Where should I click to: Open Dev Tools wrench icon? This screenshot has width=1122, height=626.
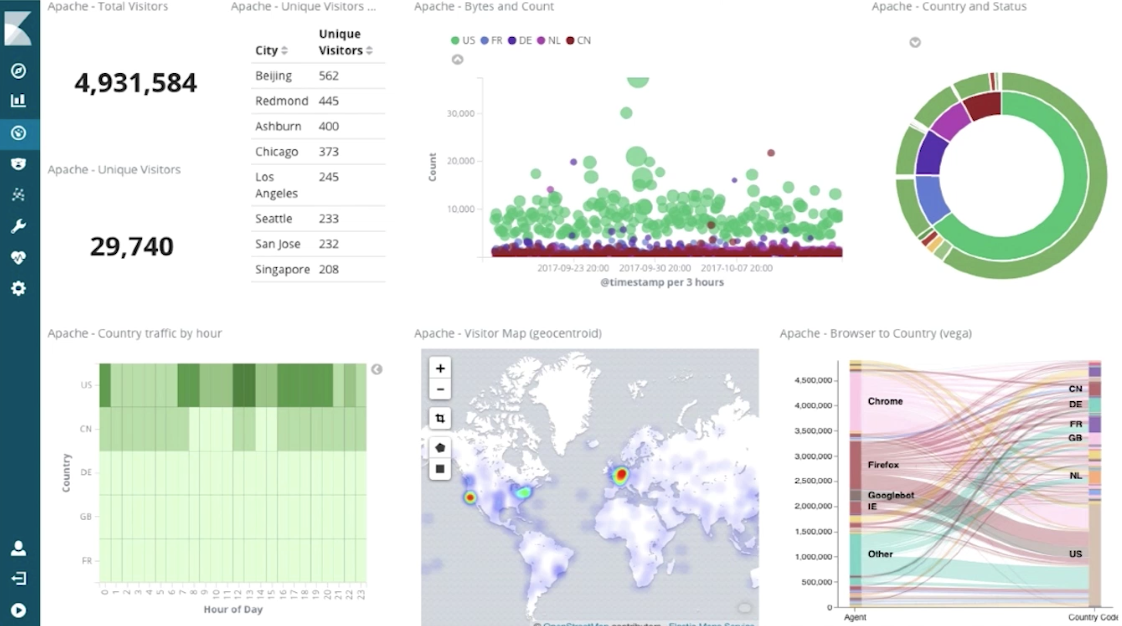click(19, 226)
